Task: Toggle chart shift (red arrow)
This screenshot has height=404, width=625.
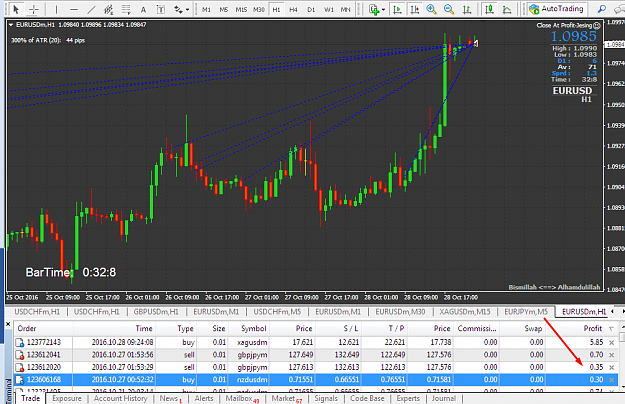Action: tap(415, 9)
